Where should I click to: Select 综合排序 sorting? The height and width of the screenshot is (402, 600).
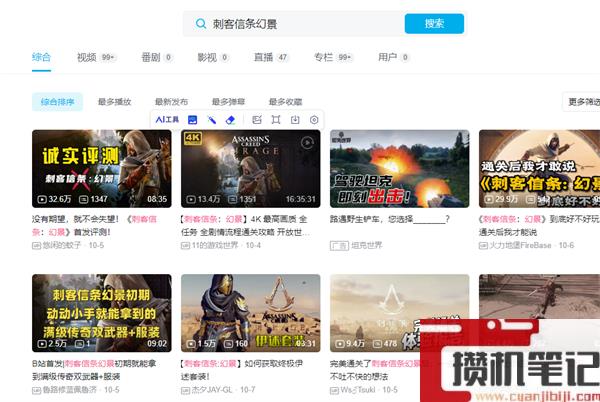click(57, 102)
